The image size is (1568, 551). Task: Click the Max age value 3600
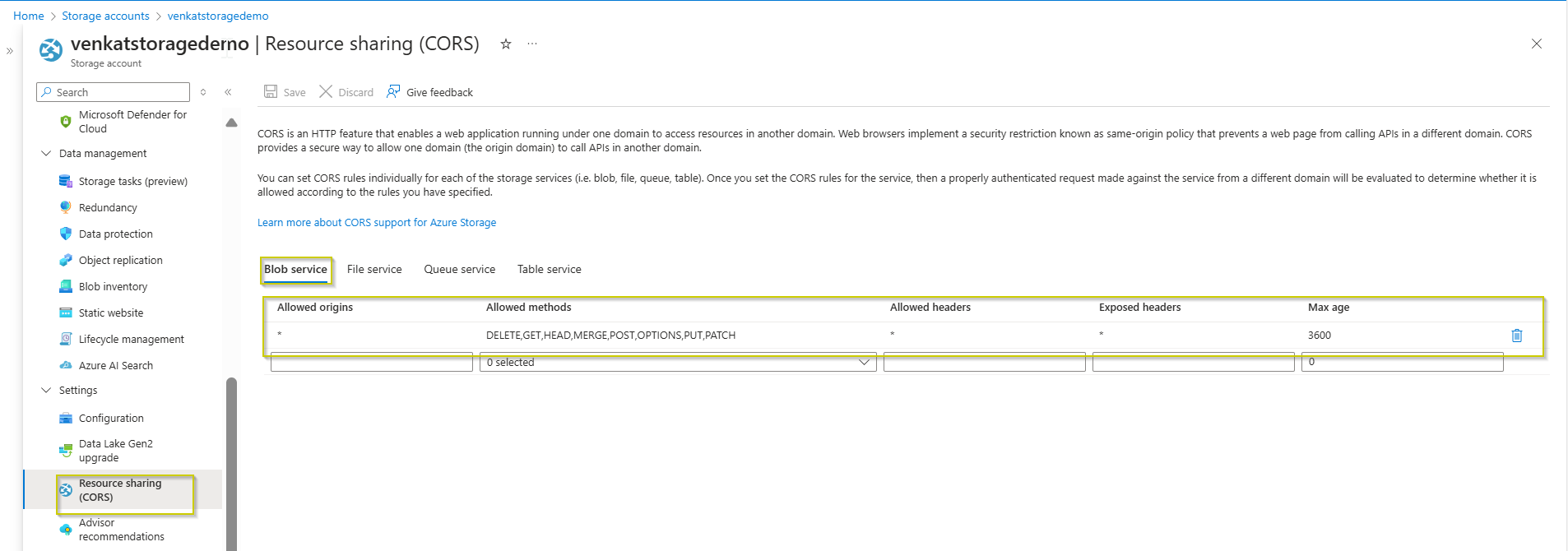click(1320, 335)
